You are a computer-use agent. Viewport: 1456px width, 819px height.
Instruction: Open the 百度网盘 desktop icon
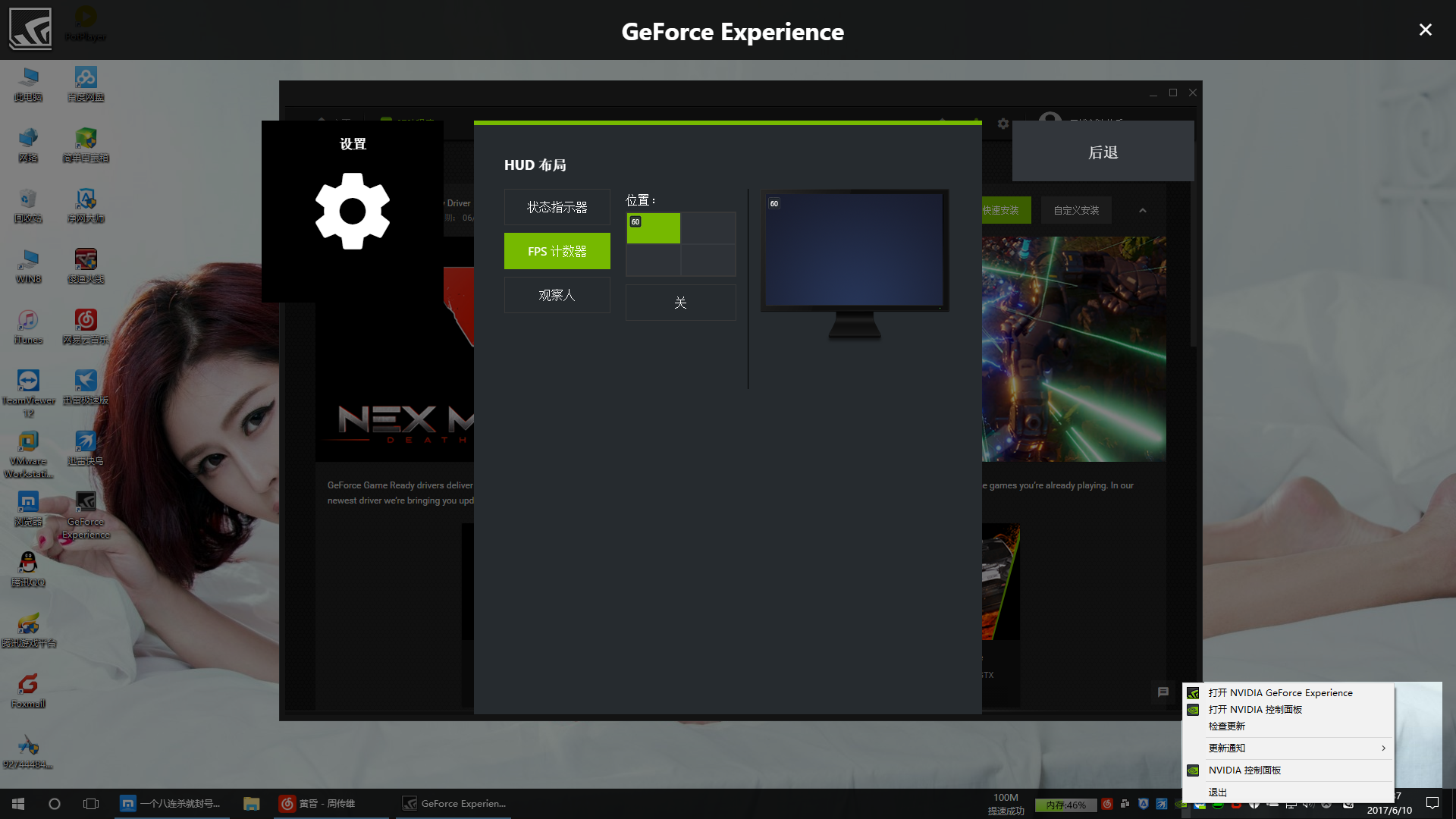point(86,84)
